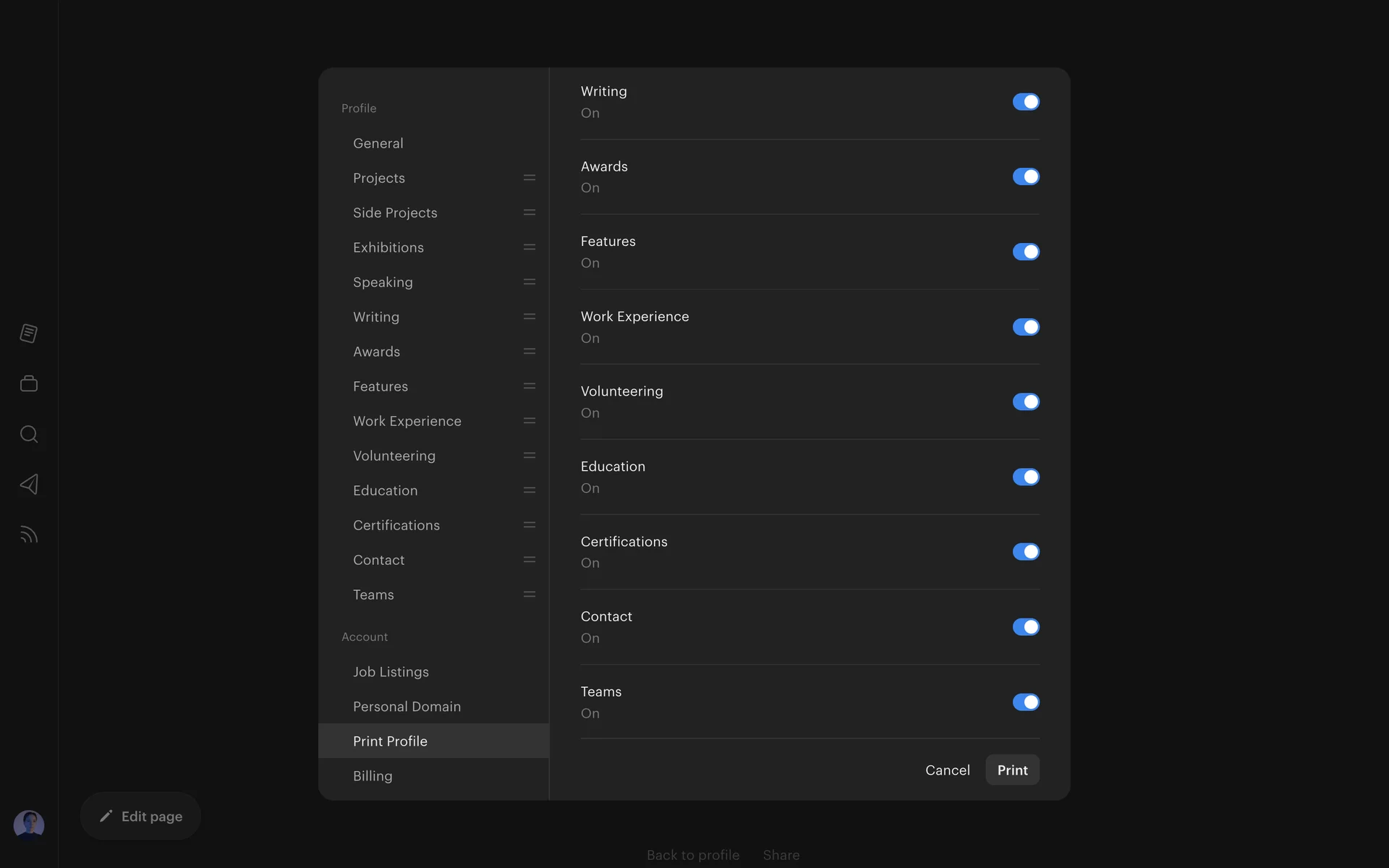The image size is (1389, 868).
Task: Open the feed RSS icon in sidebar
Action: point(29,535)
